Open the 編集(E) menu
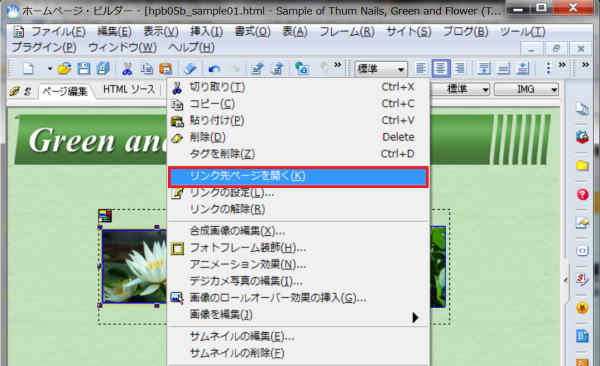 (114, 31)
